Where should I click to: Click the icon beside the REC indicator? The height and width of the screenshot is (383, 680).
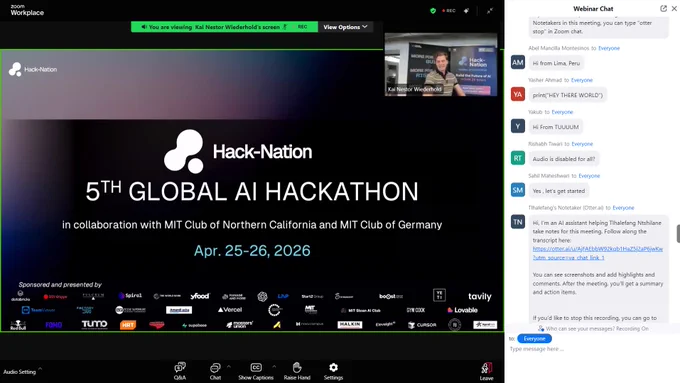tap(467, 11)
